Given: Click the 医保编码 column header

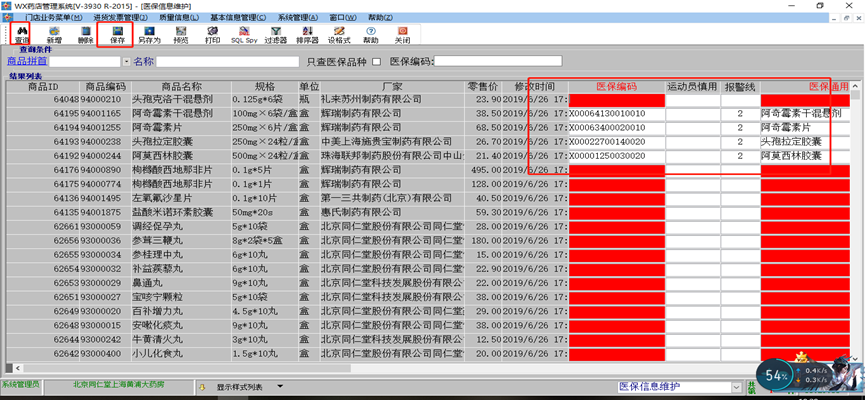Looking at the screenshot, I should point(617,87).
